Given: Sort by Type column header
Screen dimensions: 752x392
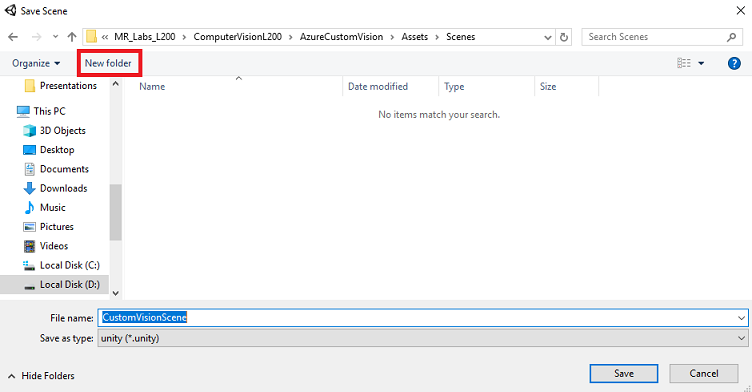Looking at the screenshot, I should 454,87.
